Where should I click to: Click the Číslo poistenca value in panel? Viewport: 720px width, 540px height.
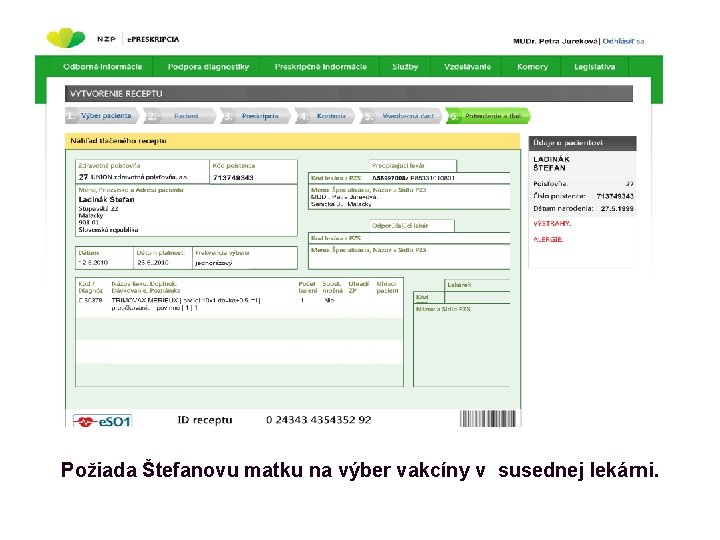click(x=615, y=196)
